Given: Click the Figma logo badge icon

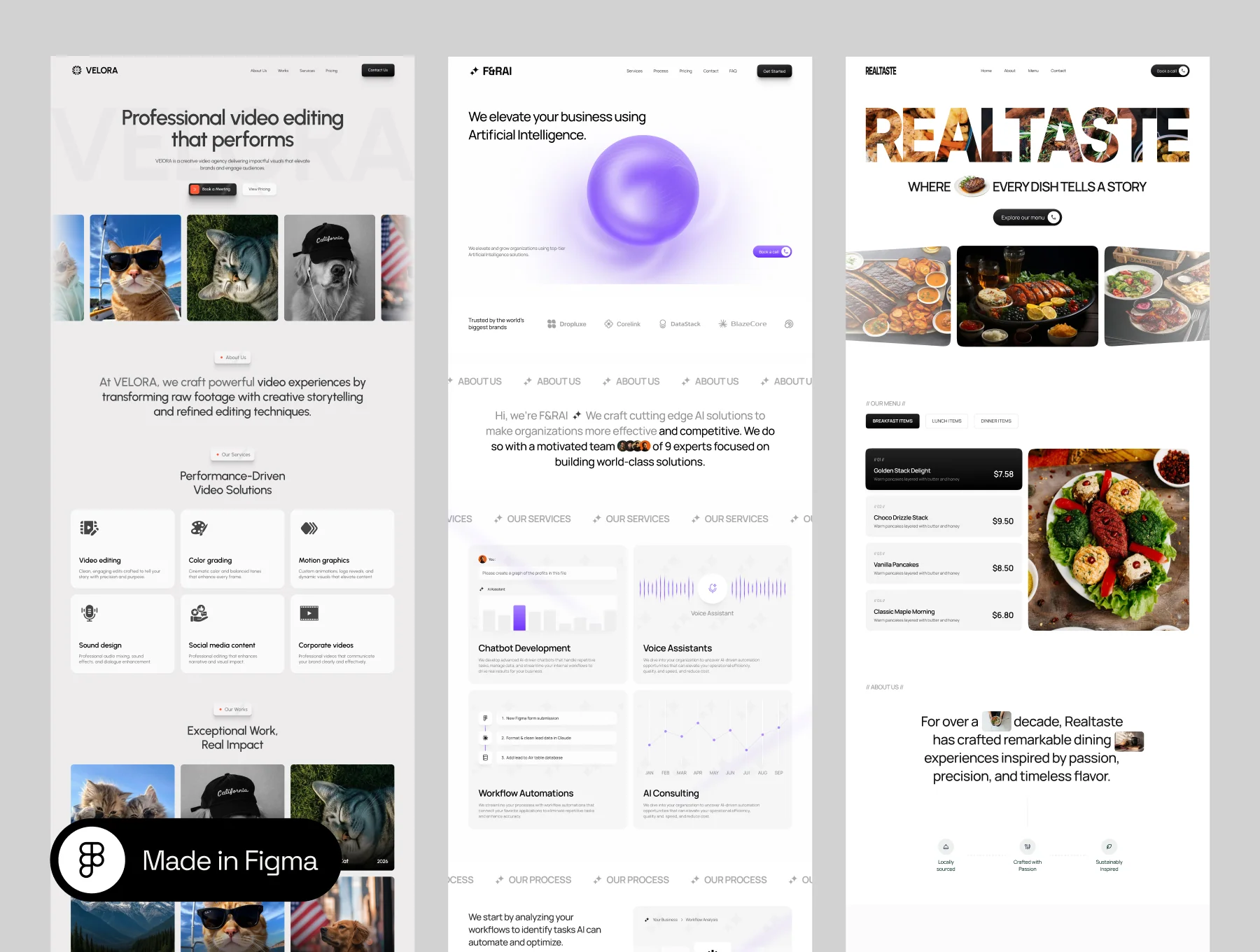Looking at the screenshot, I should pos(92,860).
